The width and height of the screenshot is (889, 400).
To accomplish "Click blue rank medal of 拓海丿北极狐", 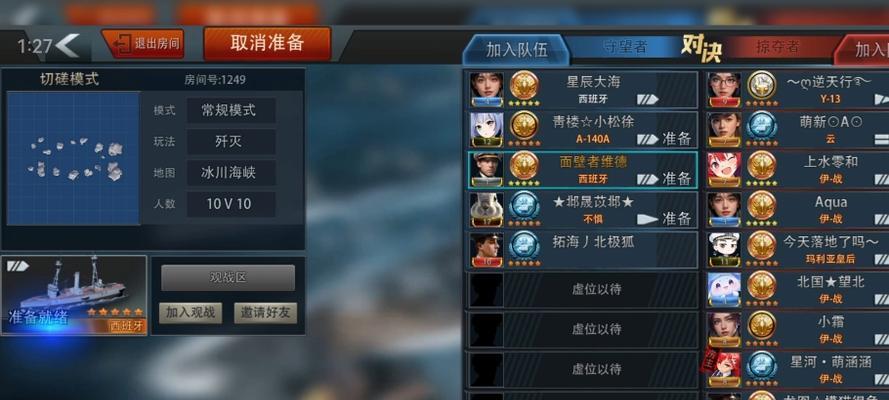I will point(524,246).
